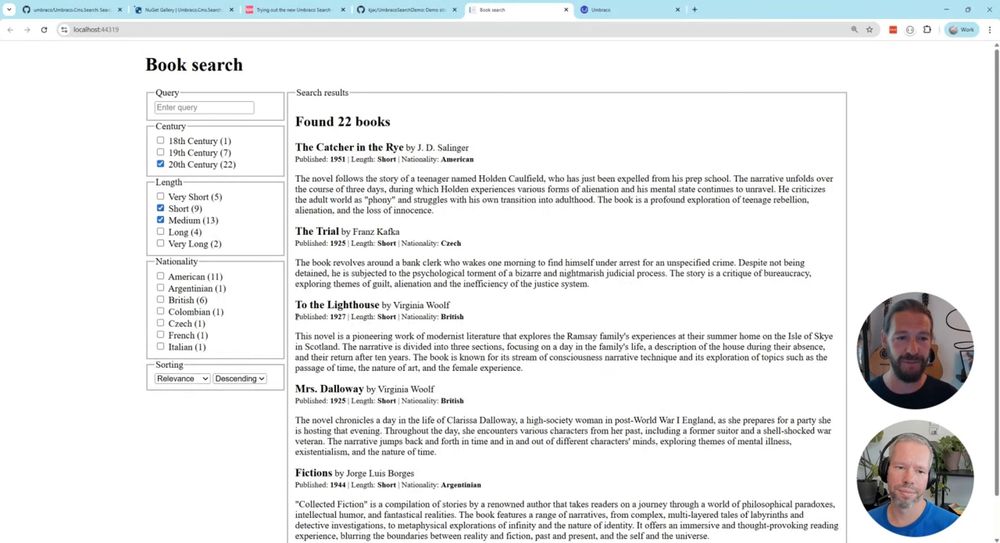This screenshot has width=1000, height=543.
Task: Filter by British nationality
Action: point(160,299)
